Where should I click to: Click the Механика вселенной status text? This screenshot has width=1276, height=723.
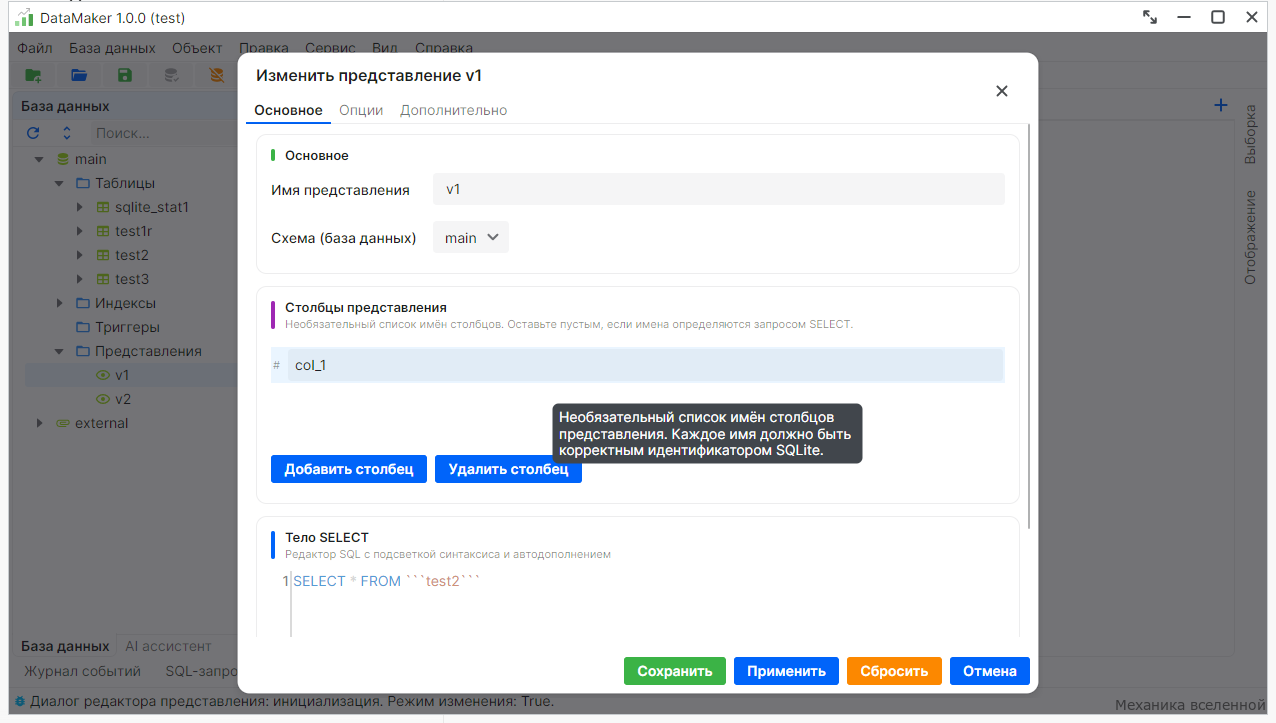pos(1190,704)
